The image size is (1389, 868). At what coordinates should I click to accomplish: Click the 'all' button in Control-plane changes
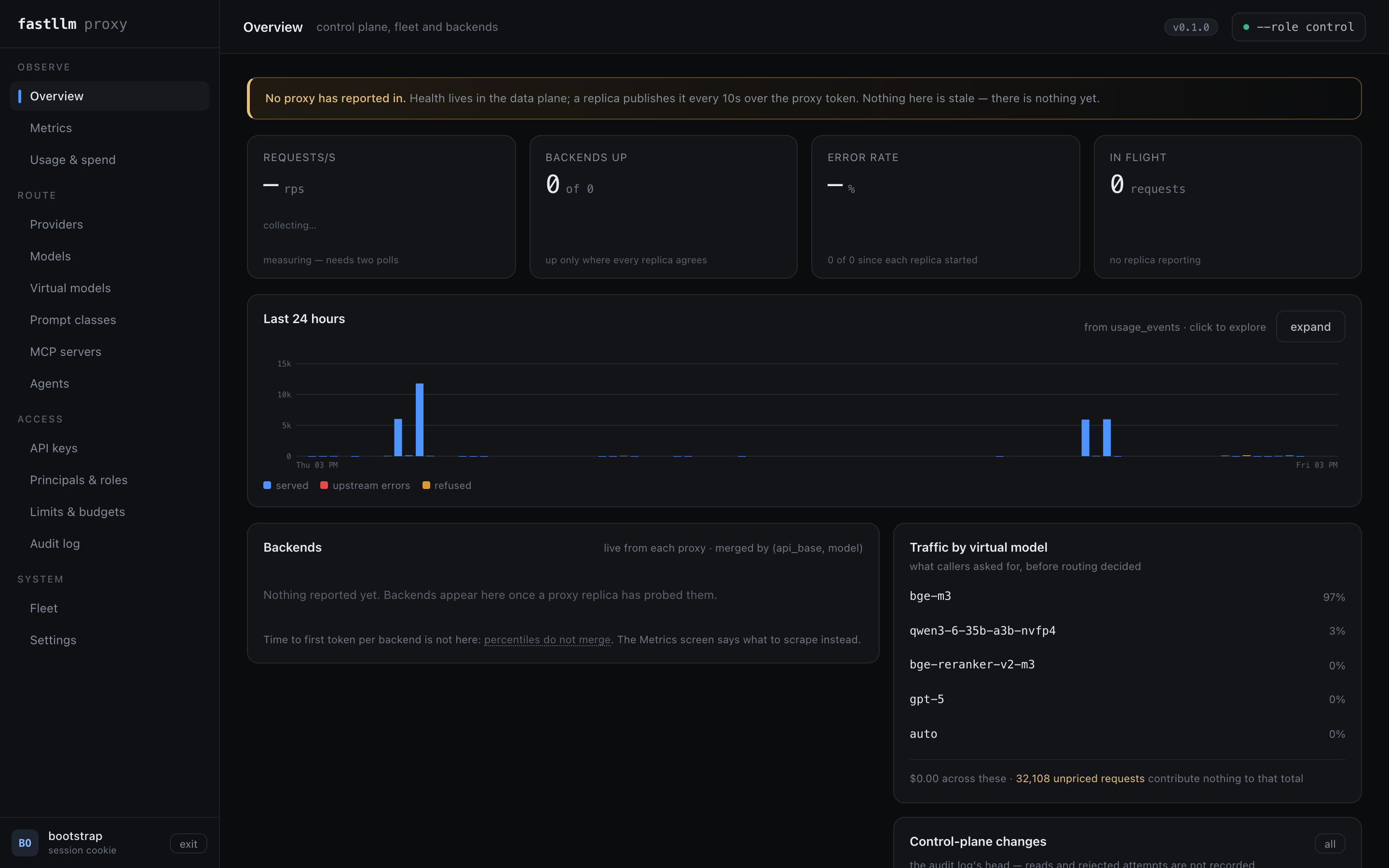(x=1329, y=844)
